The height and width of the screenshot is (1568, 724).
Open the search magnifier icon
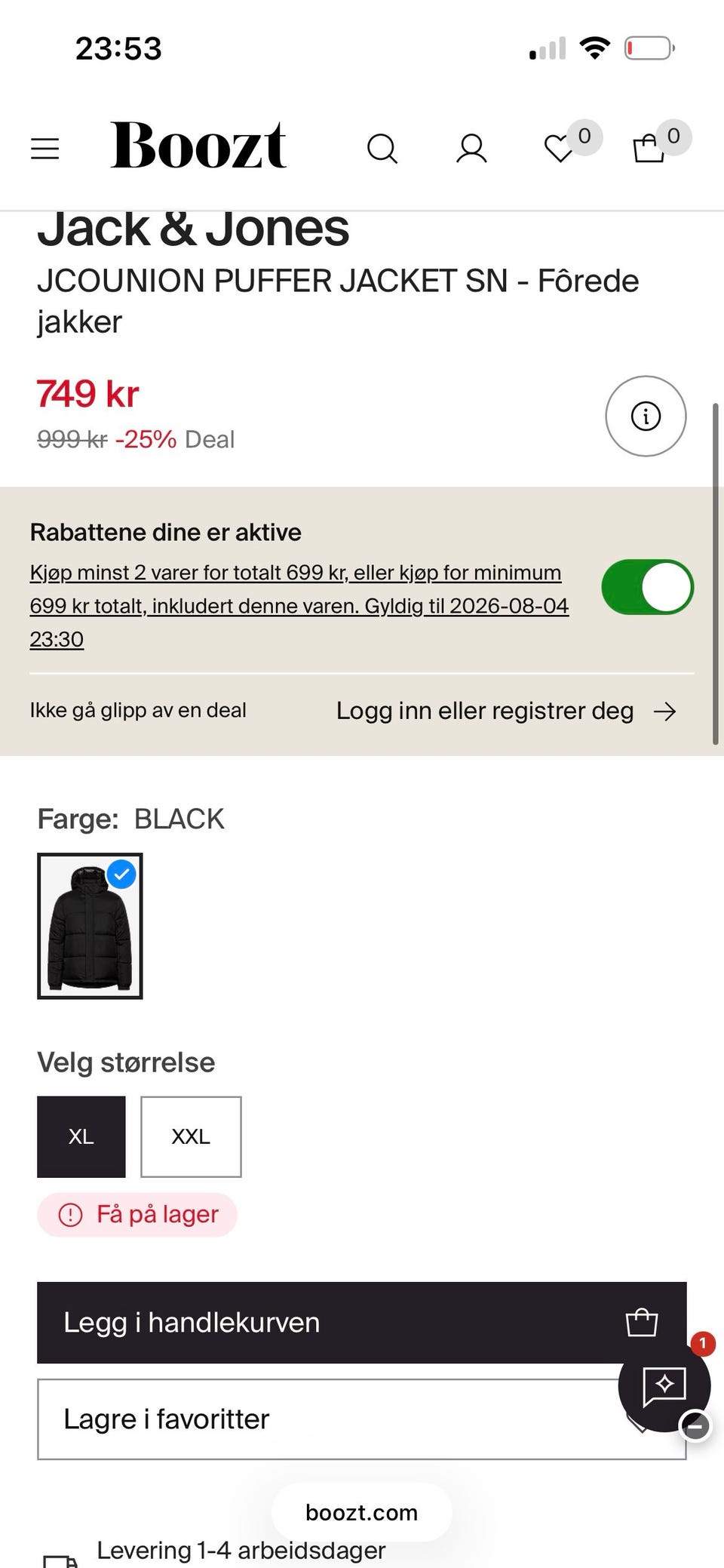tap(382, 149)
